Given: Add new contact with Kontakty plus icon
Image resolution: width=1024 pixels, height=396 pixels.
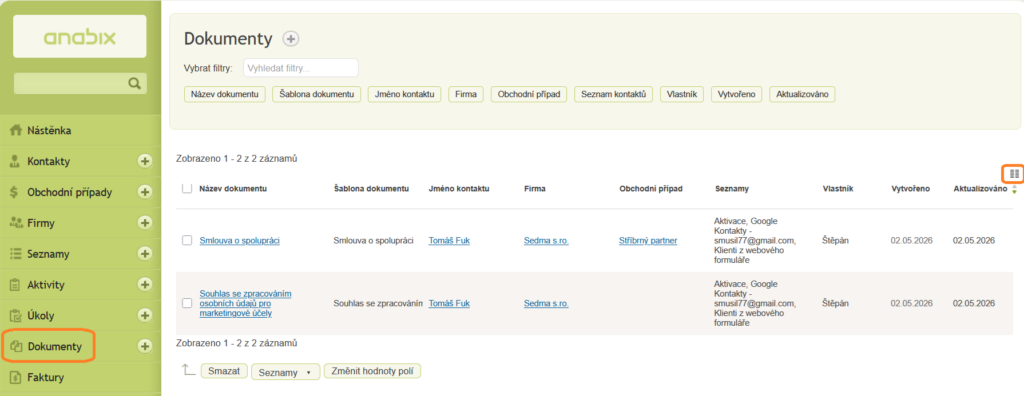Looking at the screenshot, I should tap(145, 161).
